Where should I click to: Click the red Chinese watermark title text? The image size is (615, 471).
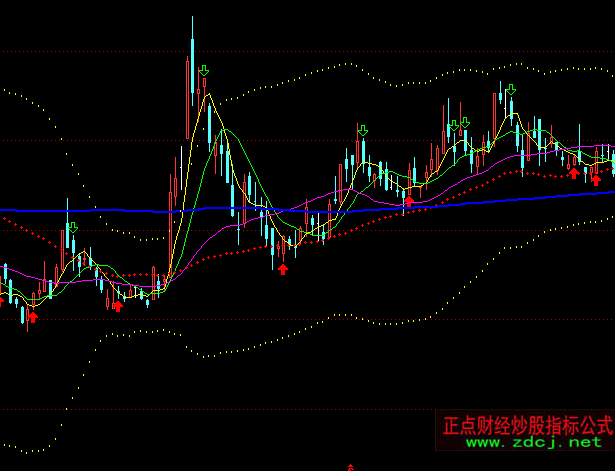pos(526,425)
